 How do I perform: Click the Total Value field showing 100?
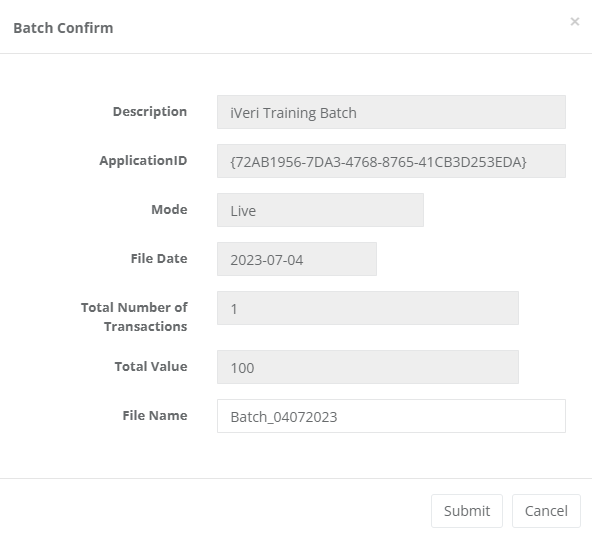tap(368, 367)
